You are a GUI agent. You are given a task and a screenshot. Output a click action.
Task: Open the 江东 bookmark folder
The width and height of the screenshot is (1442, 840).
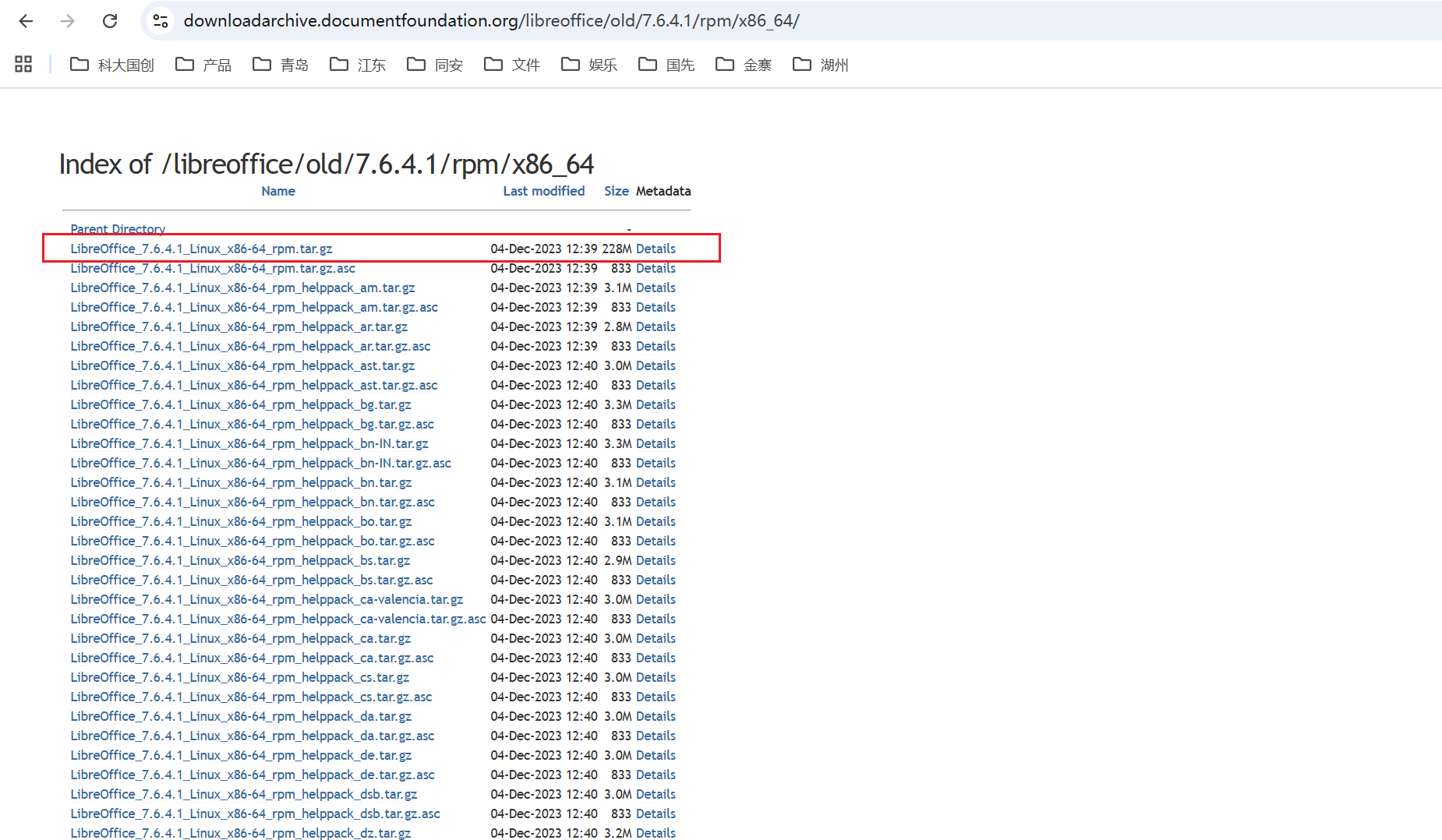(x=358, y=65)
